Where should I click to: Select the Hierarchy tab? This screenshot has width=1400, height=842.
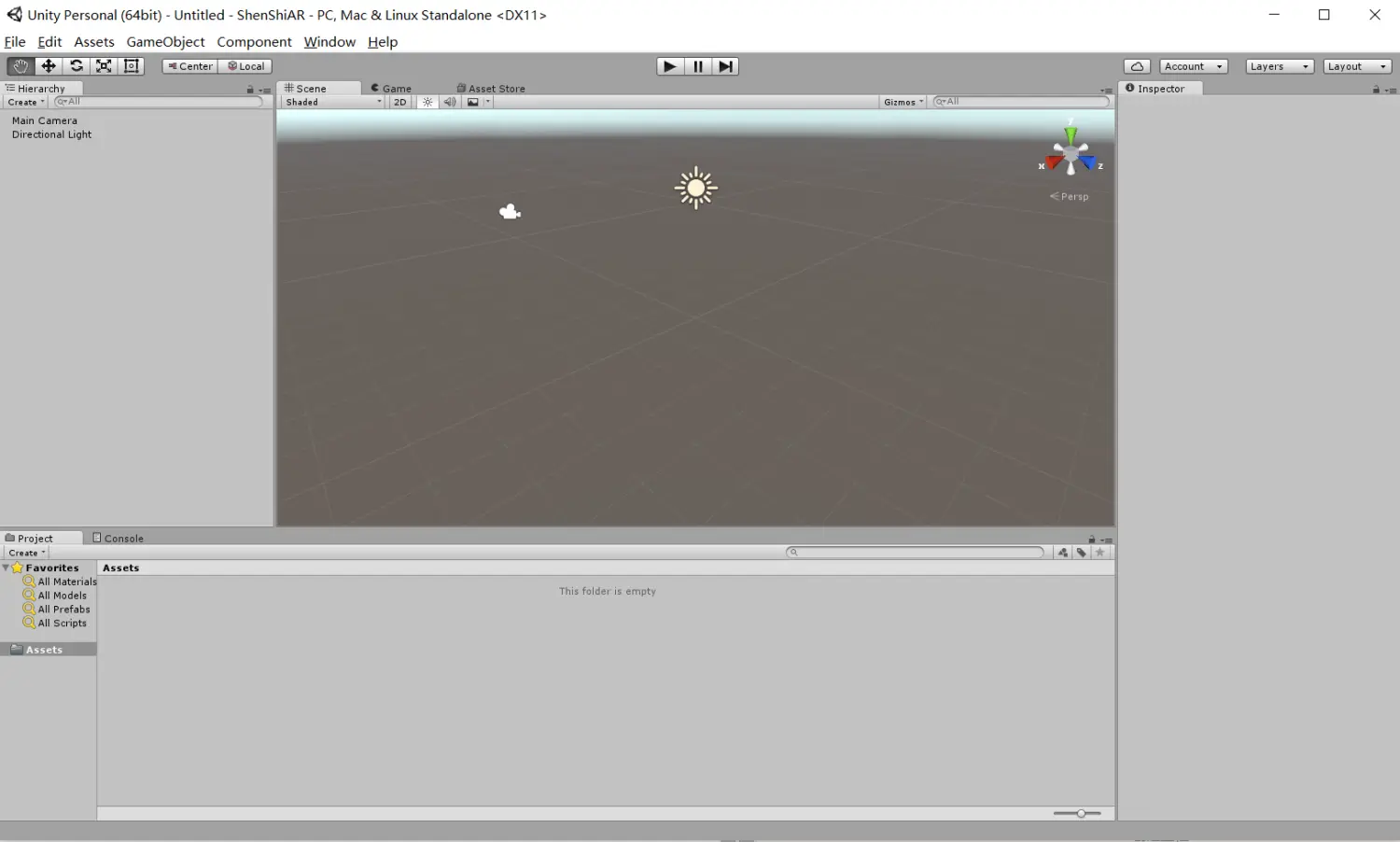(x=41, y=89)
